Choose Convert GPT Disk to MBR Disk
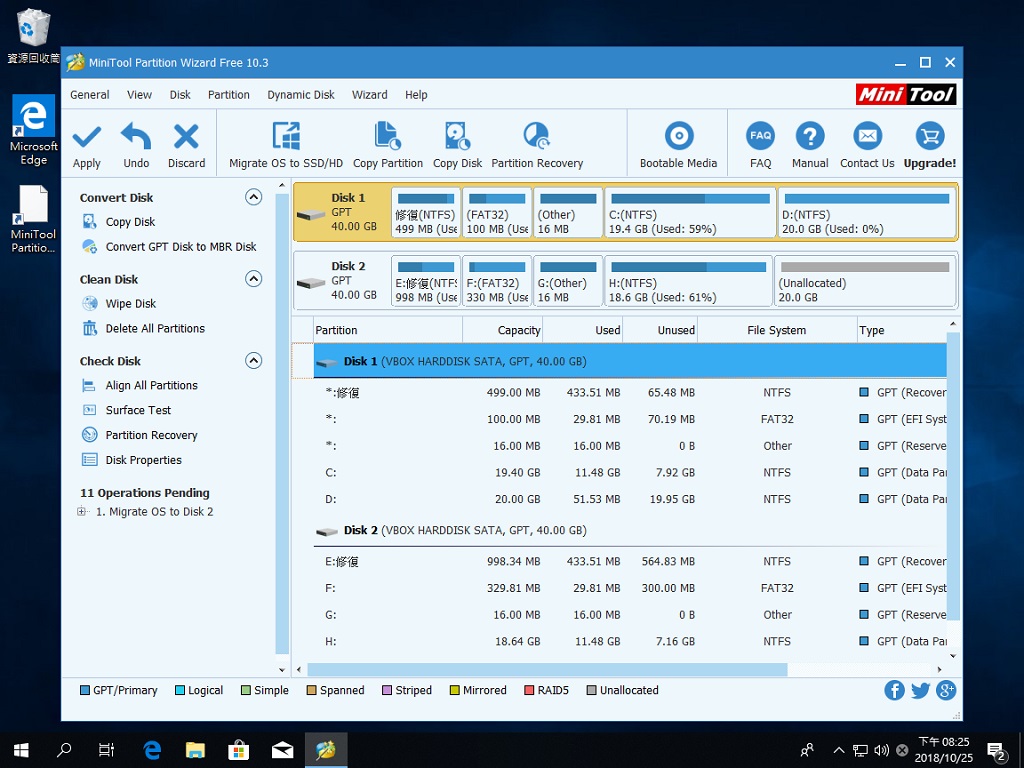Screen dimensions: 1024x768 pyautogui.click(x=181, y=247)
